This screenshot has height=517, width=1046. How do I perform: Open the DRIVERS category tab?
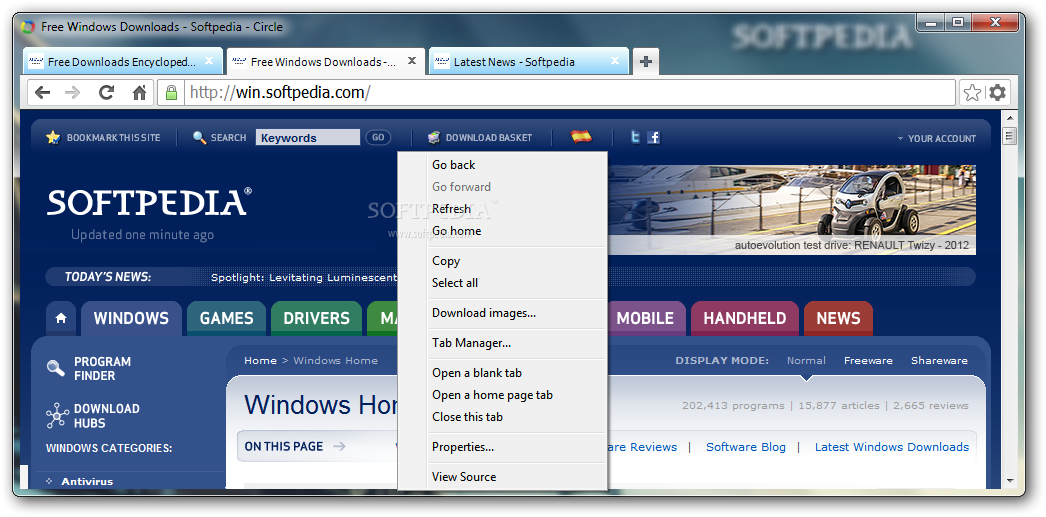(316, 318)
